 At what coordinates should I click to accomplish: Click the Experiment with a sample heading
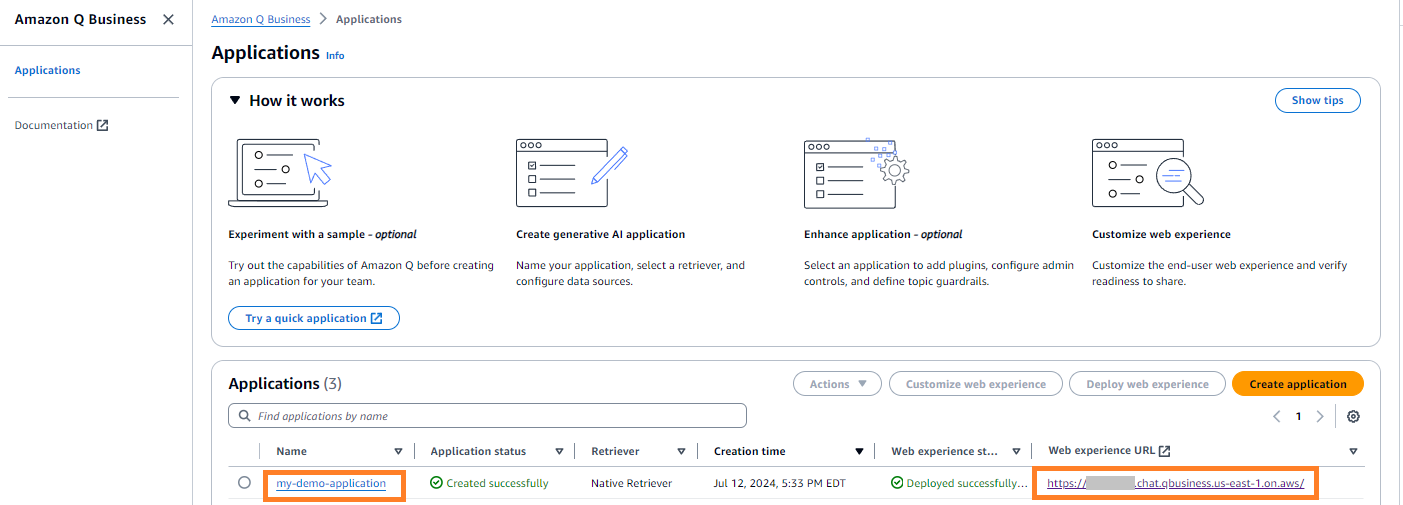coord(322,234)
